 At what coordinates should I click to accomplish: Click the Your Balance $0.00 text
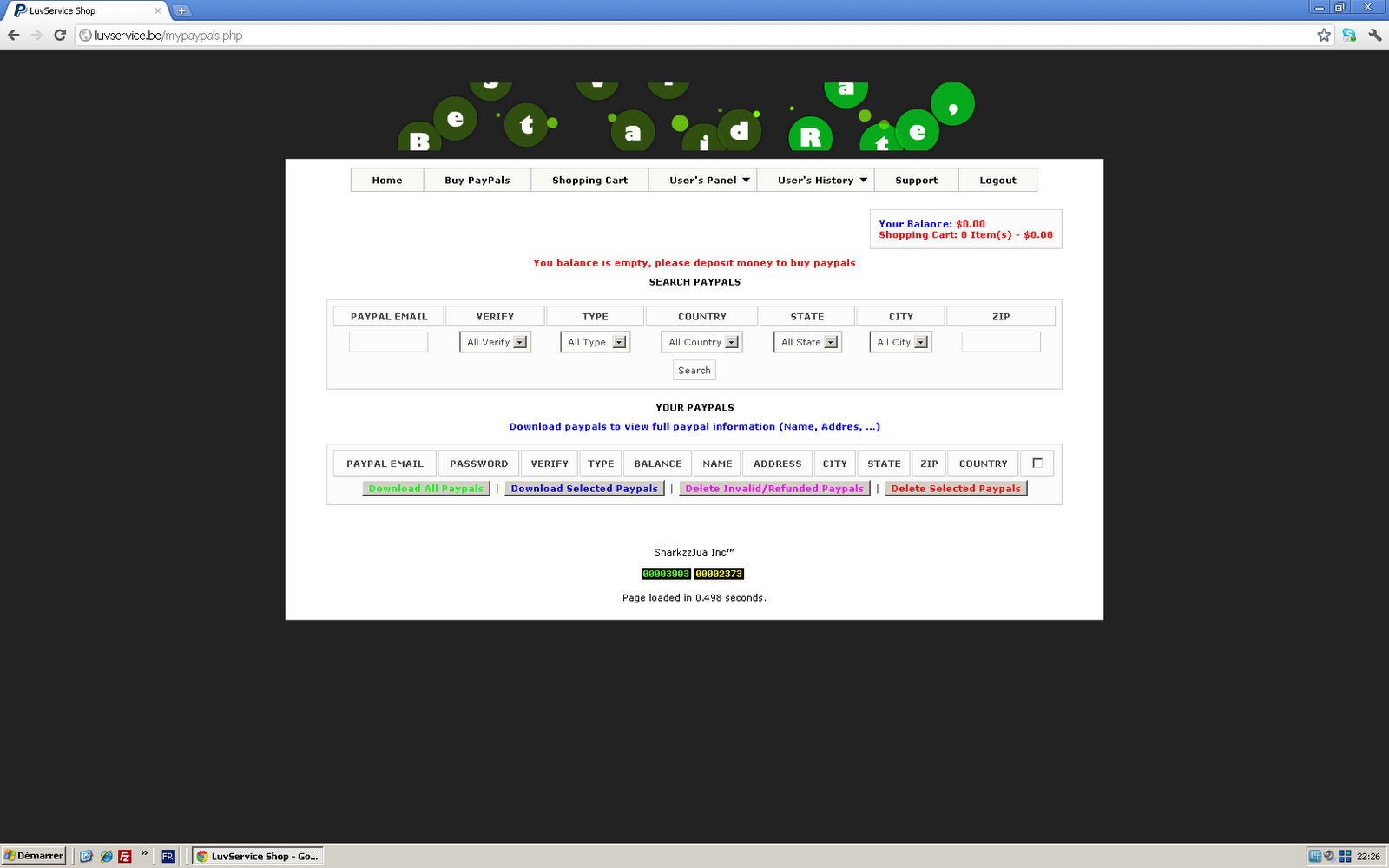pos(931,223)
